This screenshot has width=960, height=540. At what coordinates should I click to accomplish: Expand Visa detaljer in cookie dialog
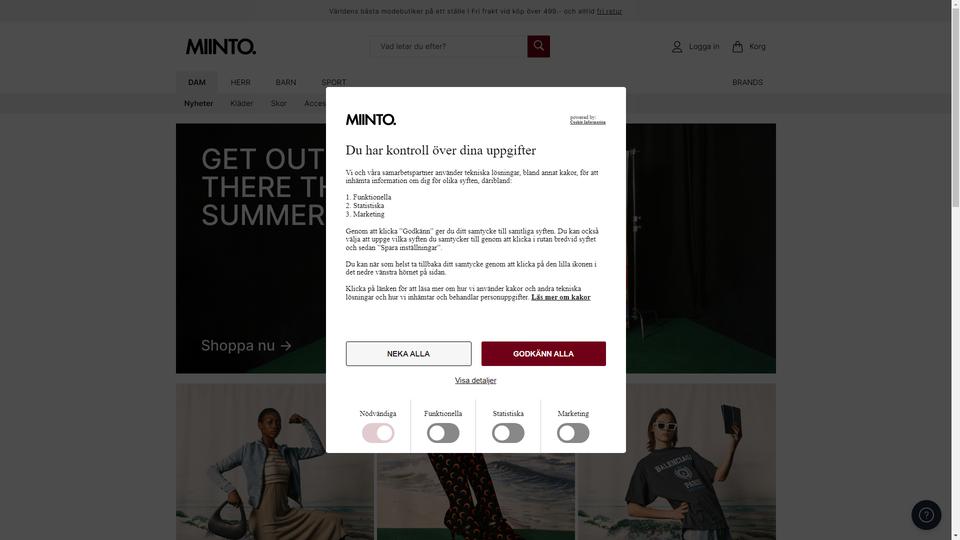[475, 380]
